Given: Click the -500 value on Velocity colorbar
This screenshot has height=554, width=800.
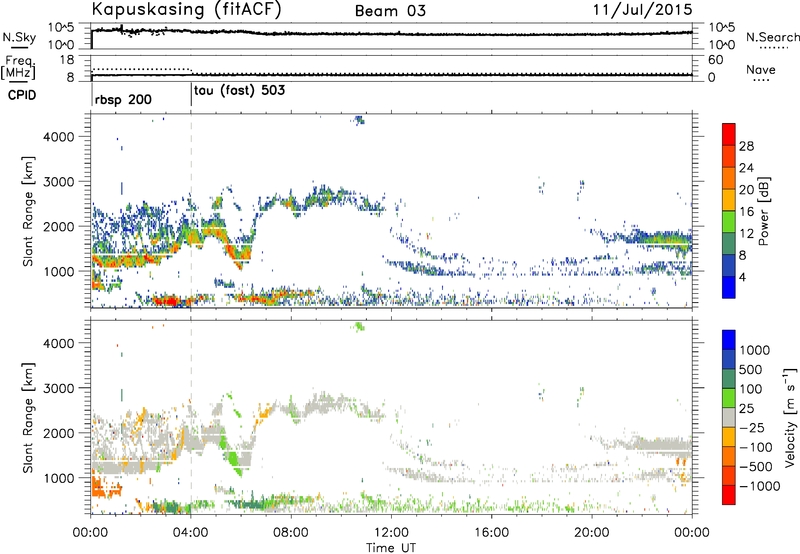Looking at the screenshot, I should pos(756,466).
